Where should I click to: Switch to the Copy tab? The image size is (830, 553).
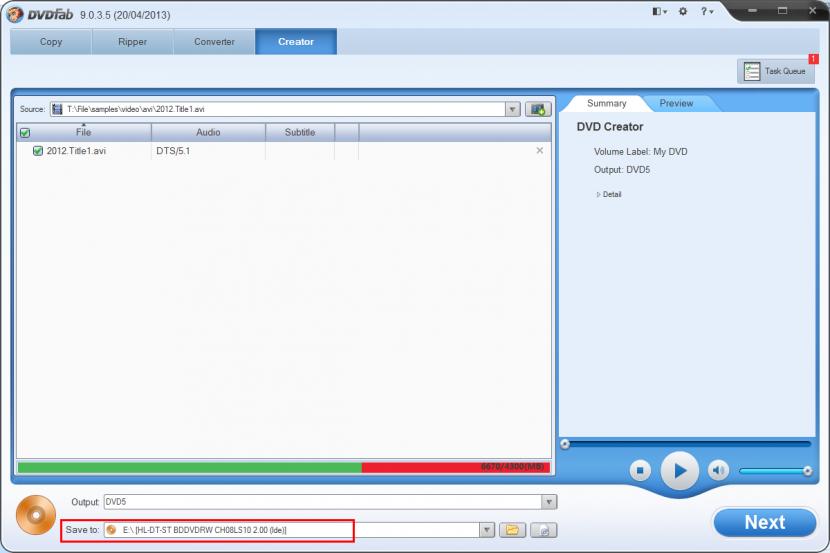point(51,42)
